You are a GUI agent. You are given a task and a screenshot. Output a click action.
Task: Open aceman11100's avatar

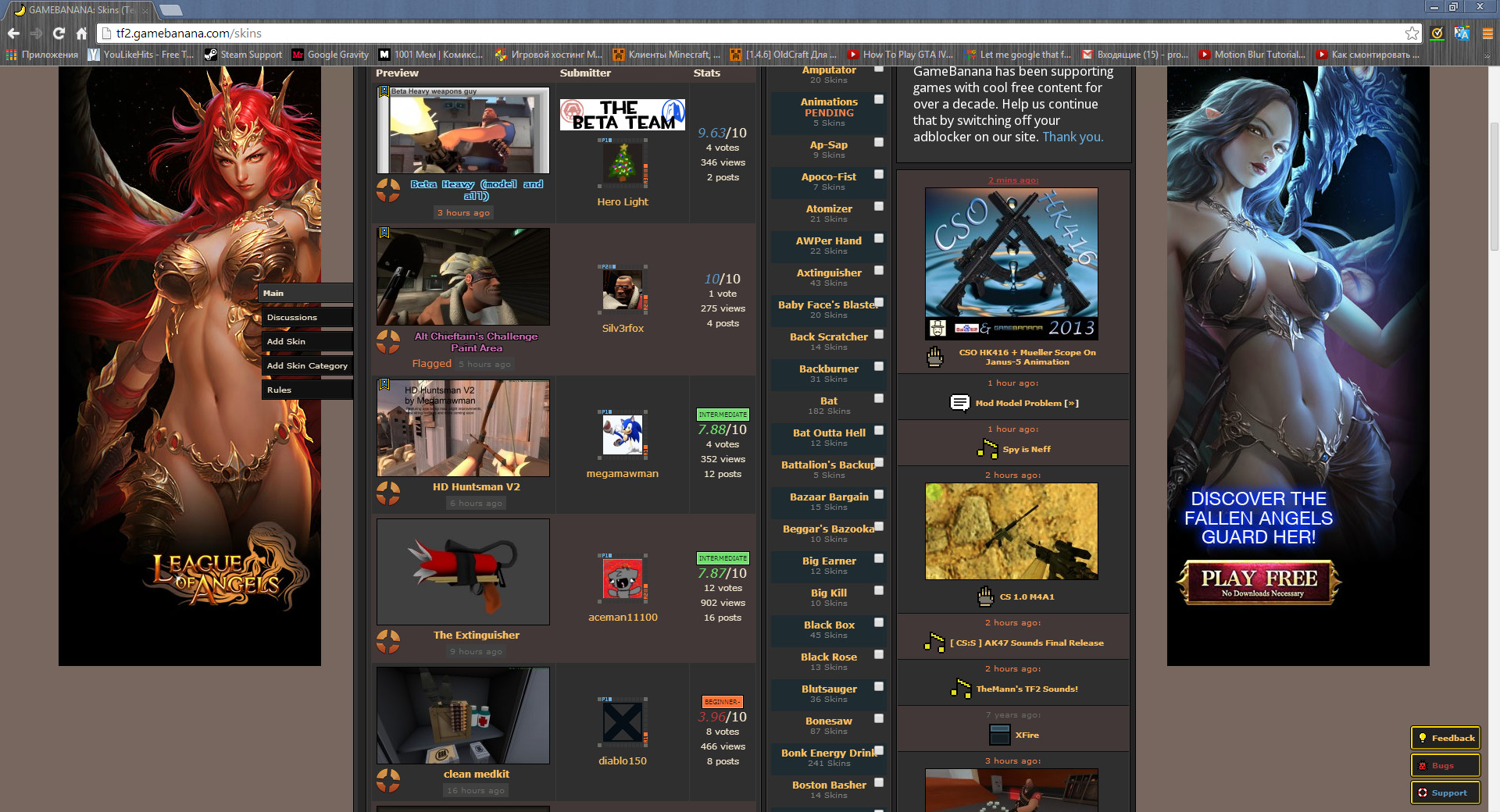623,579
